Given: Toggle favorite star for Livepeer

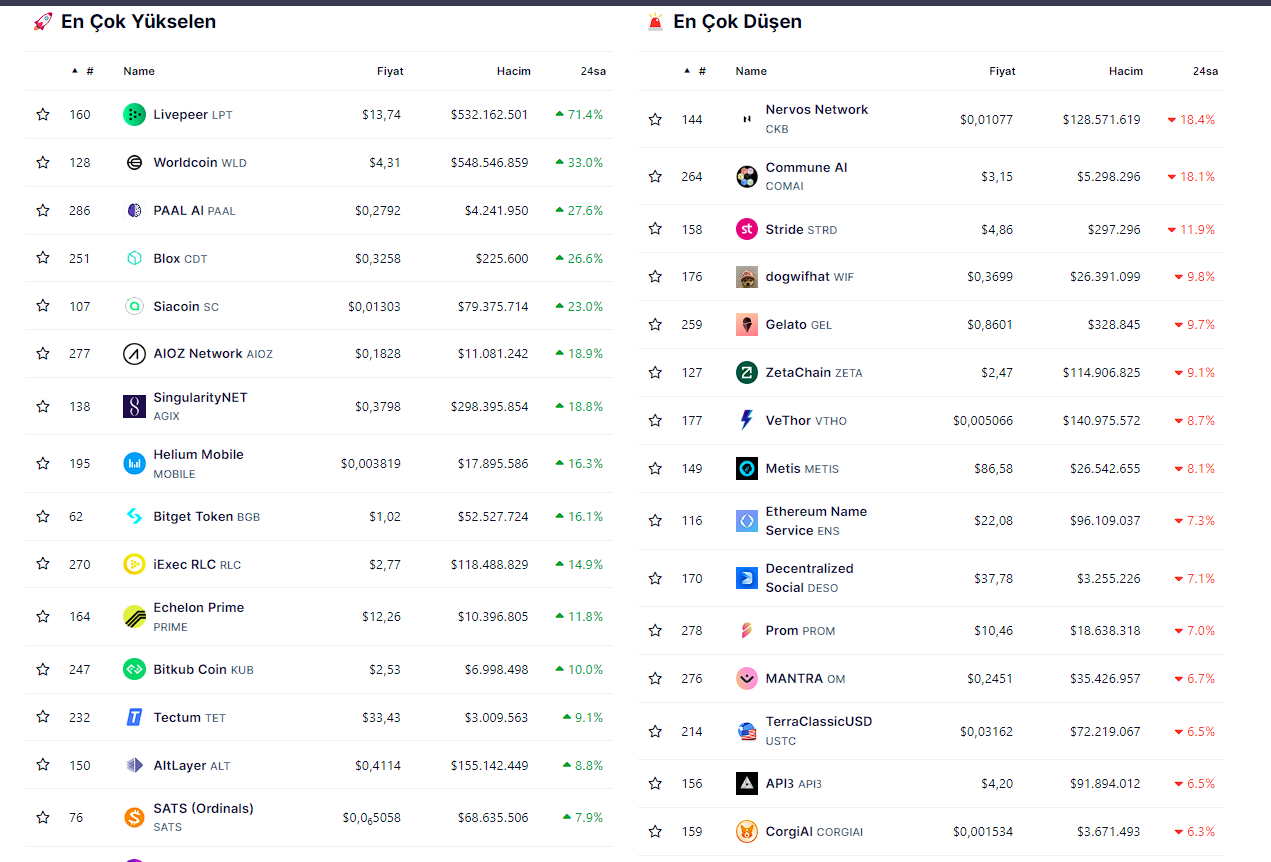Looking at the screenshot, I should click(x=43, y=115).
